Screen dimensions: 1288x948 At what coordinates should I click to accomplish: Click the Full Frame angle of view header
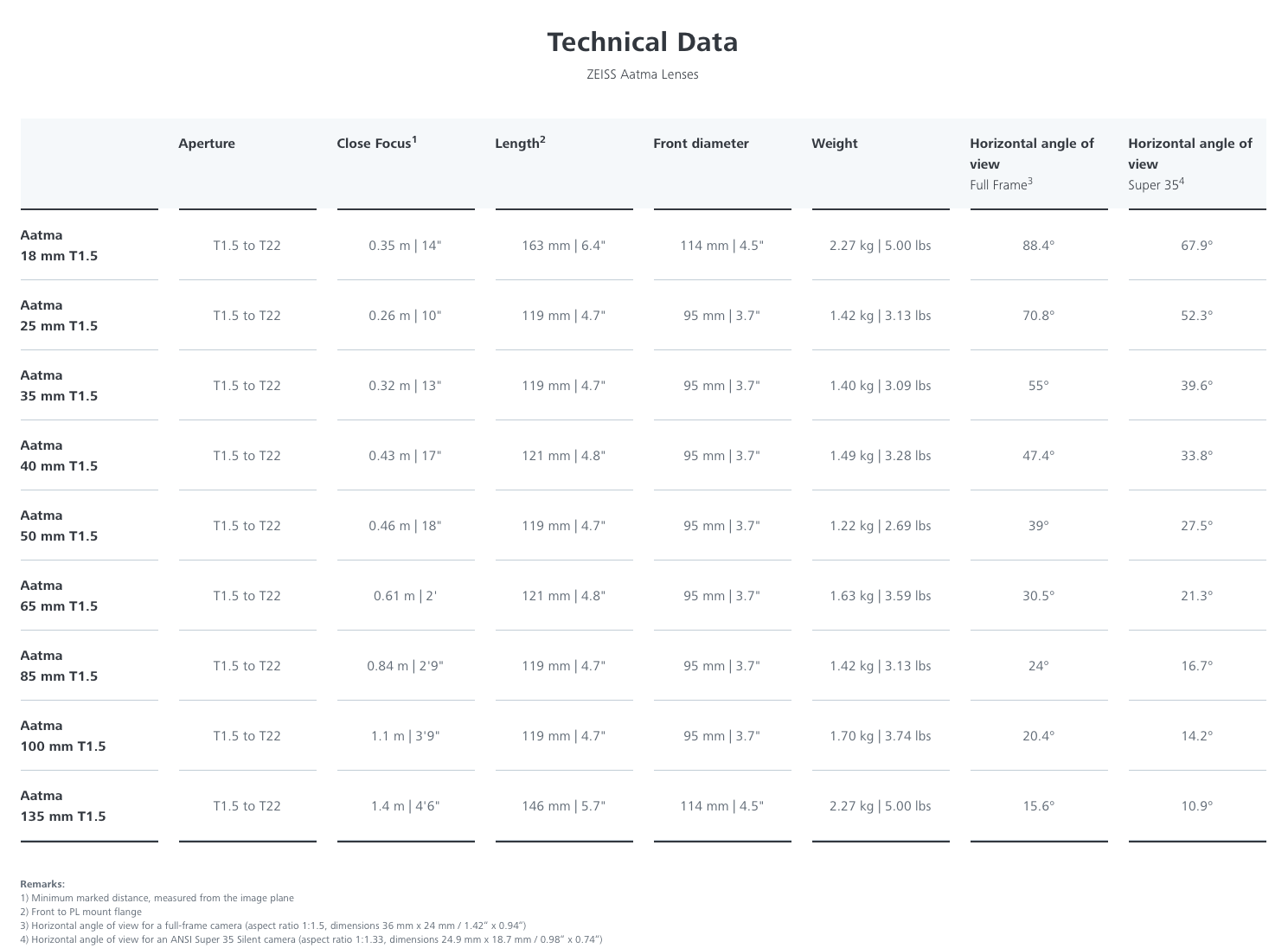pyautogui.click(x=1032, y=163)
